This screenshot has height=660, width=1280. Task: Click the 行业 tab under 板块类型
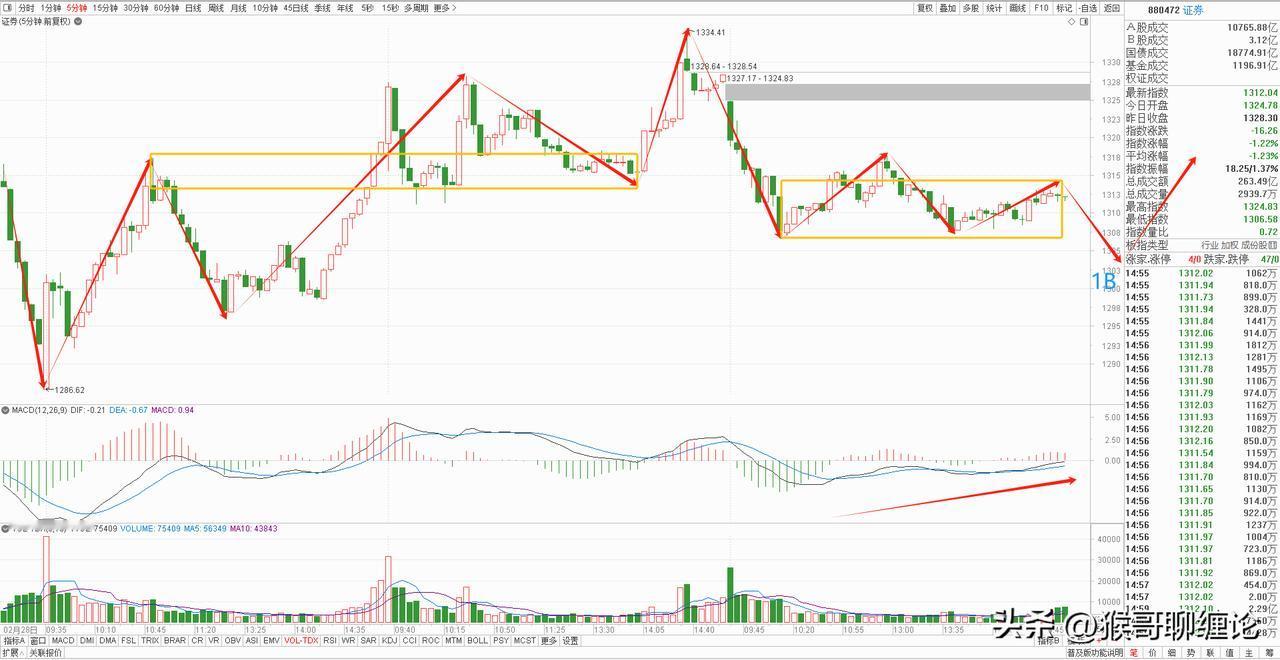1210,244
